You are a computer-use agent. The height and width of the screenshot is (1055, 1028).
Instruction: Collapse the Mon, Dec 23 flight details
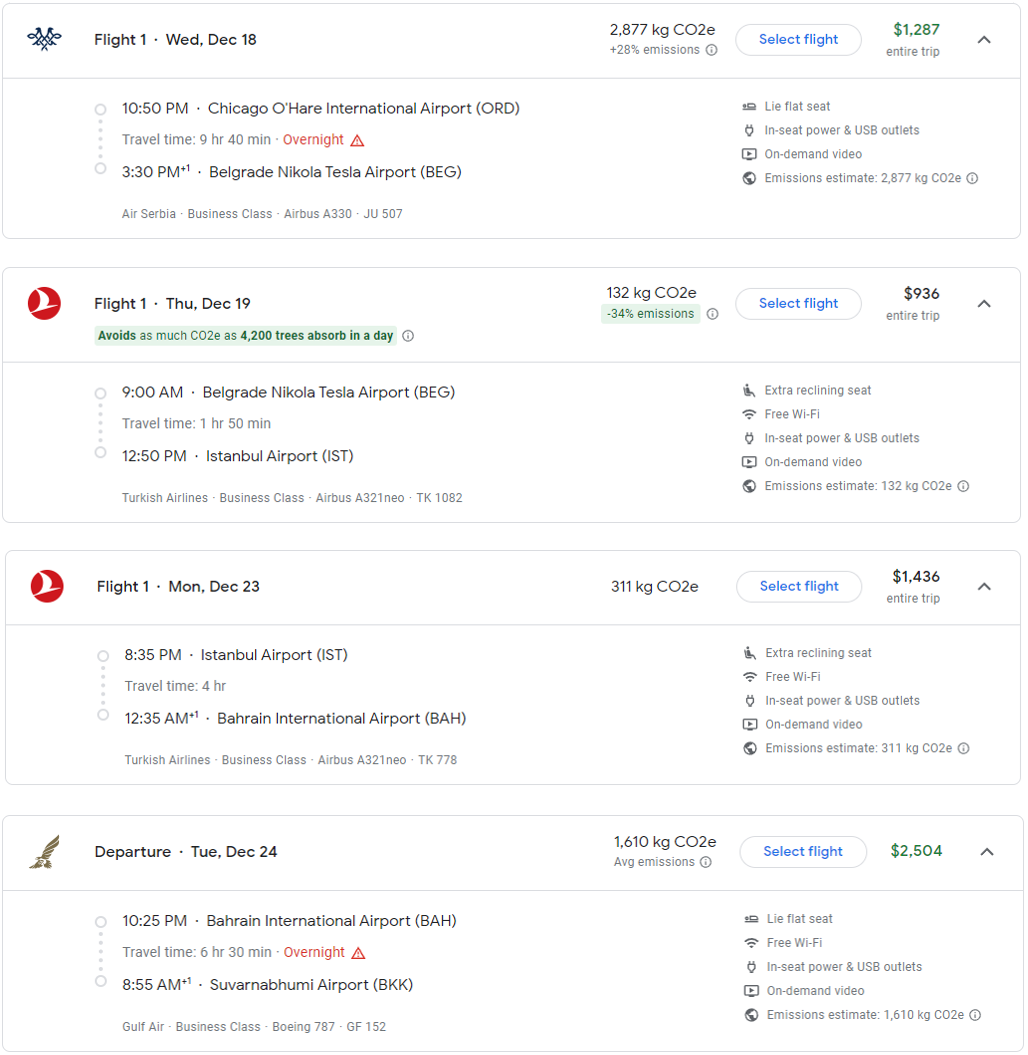(984, 587)
